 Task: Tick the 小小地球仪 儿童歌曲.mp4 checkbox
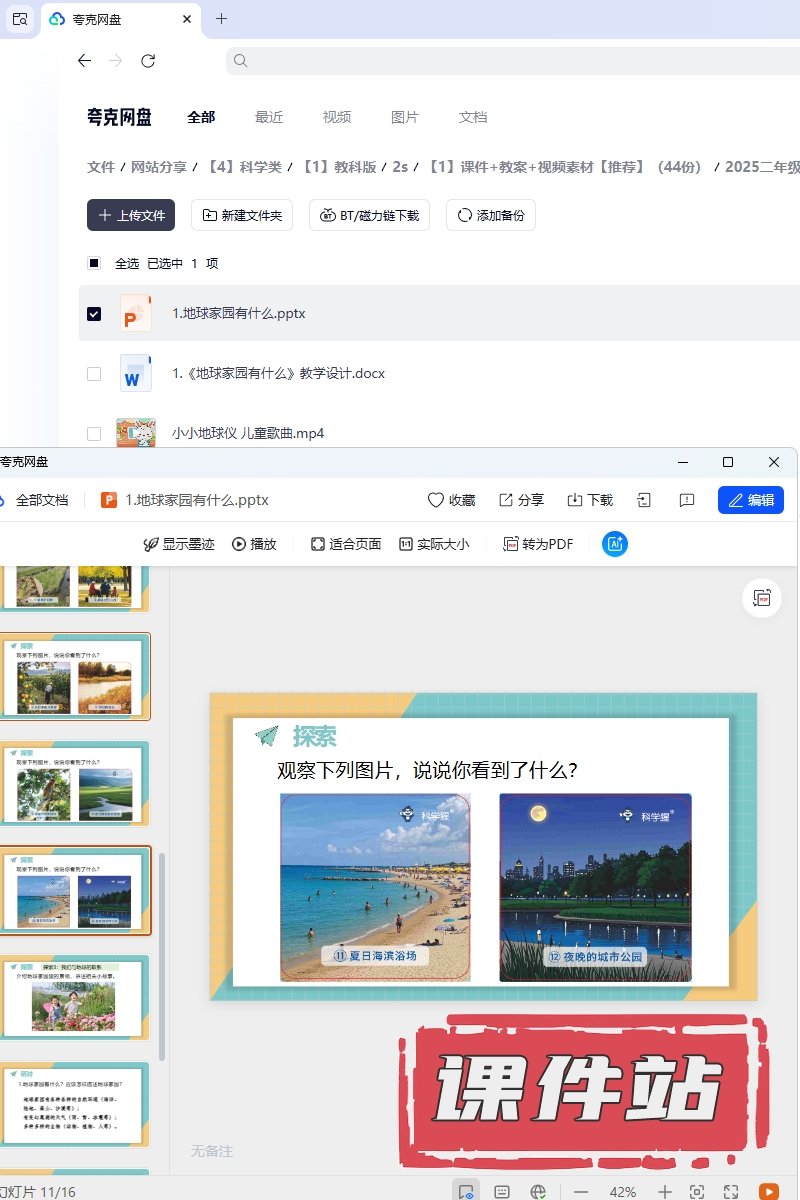click(x=94, y=434)
